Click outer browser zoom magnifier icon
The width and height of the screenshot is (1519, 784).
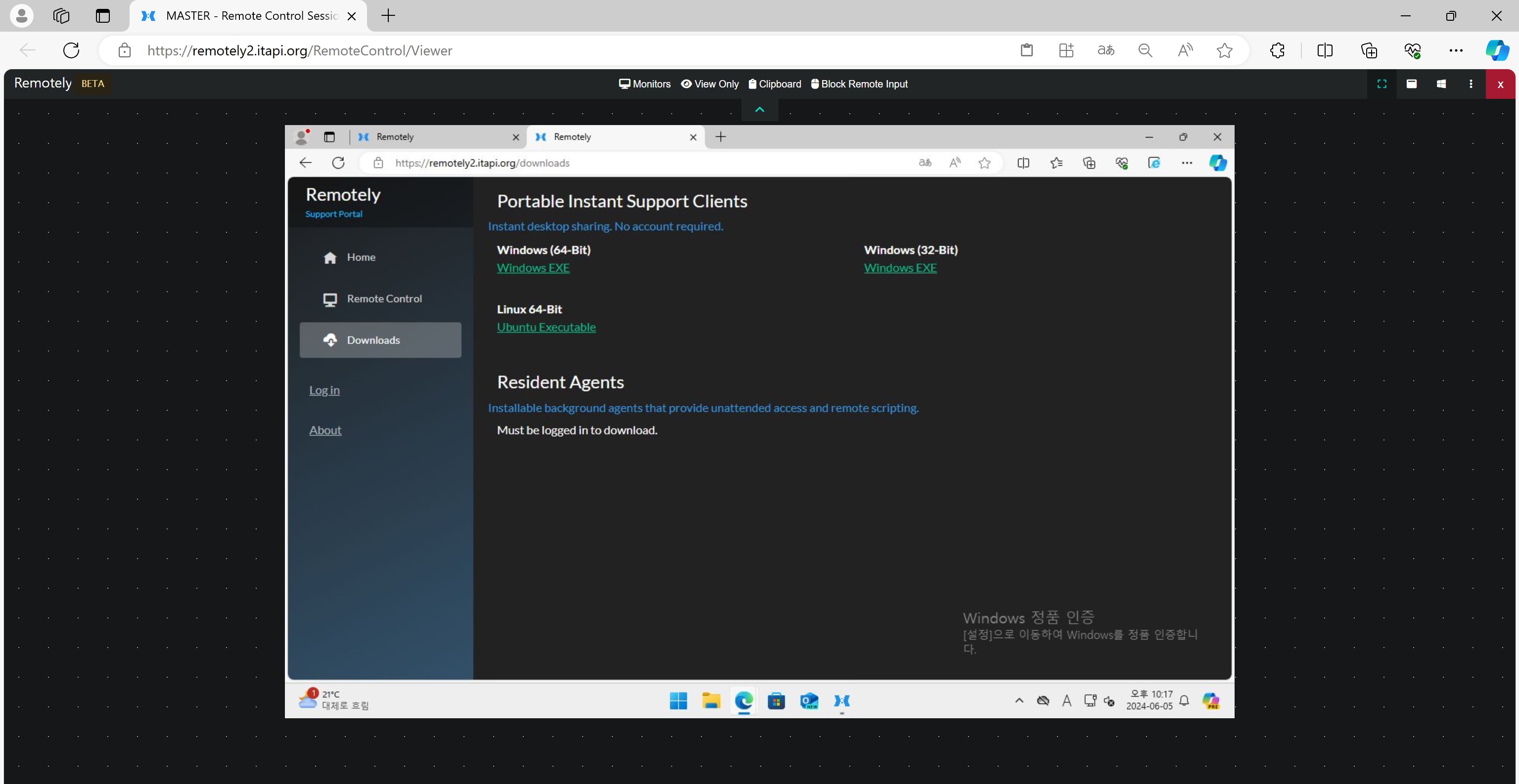pos(1145,50)
